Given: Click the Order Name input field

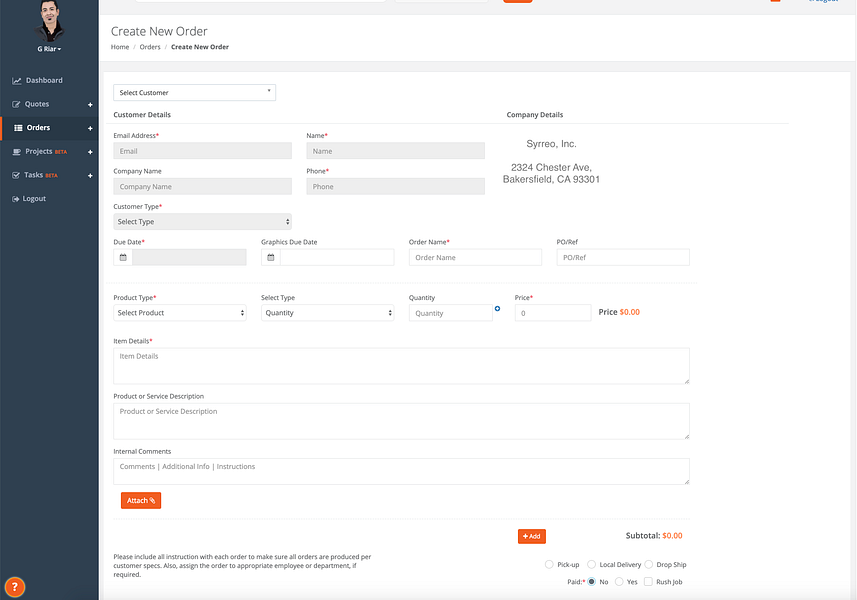Looking at the screenshot, I should pos(475,257).
